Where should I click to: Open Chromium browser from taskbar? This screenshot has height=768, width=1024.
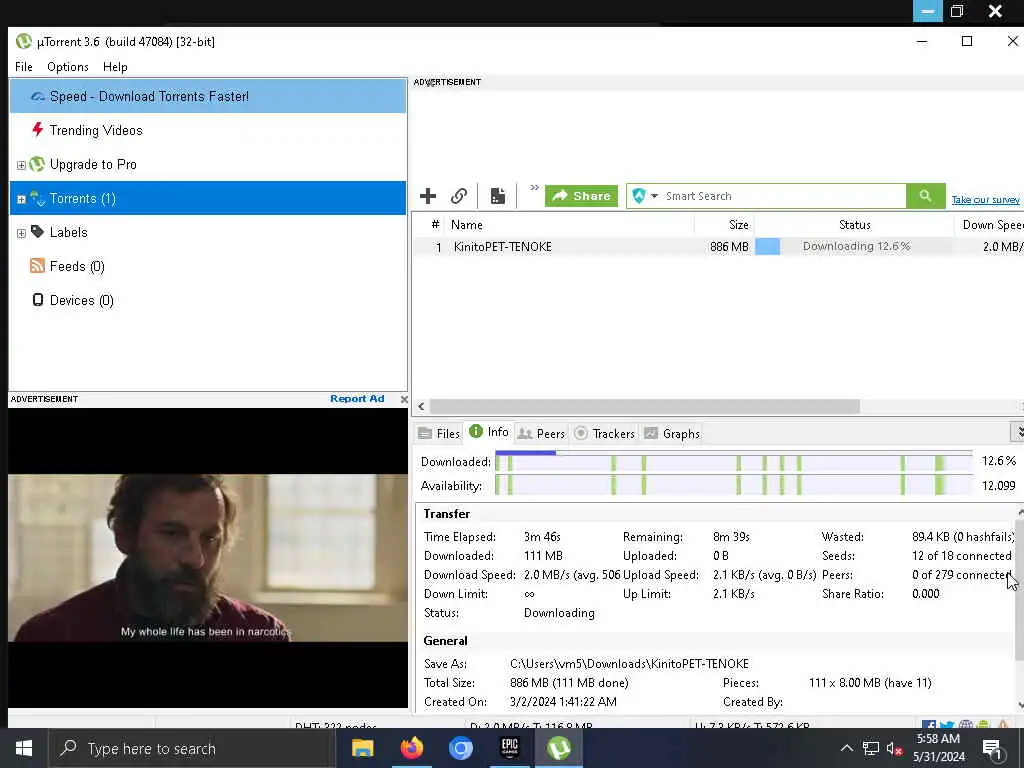click(x=460, y=748)
